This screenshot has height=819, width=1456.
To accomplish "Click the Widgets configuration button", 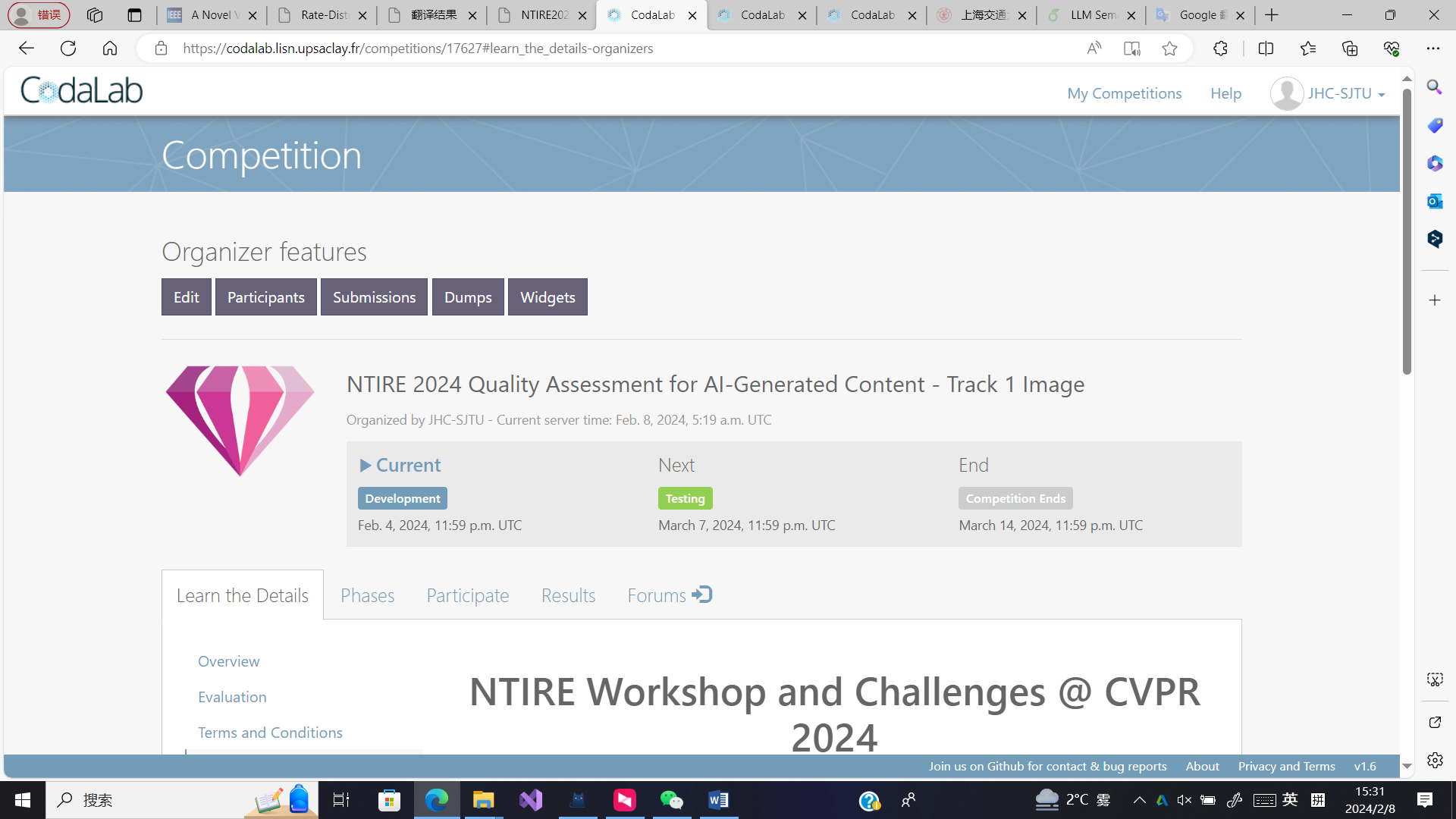I will pyautogui.click(x=548, y=297).
